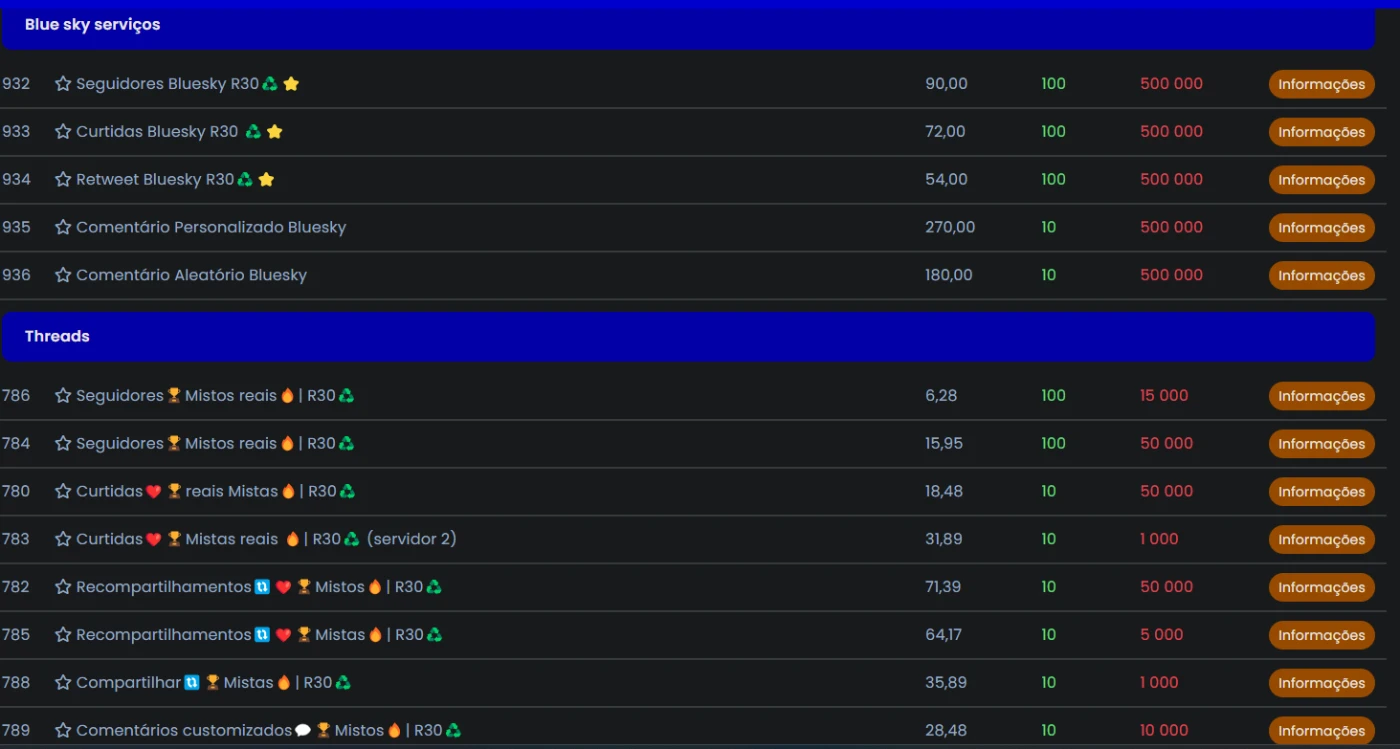Screen dimensions: 1400x749
Task: Show Informações for service 786
Action: (1321, 397)
